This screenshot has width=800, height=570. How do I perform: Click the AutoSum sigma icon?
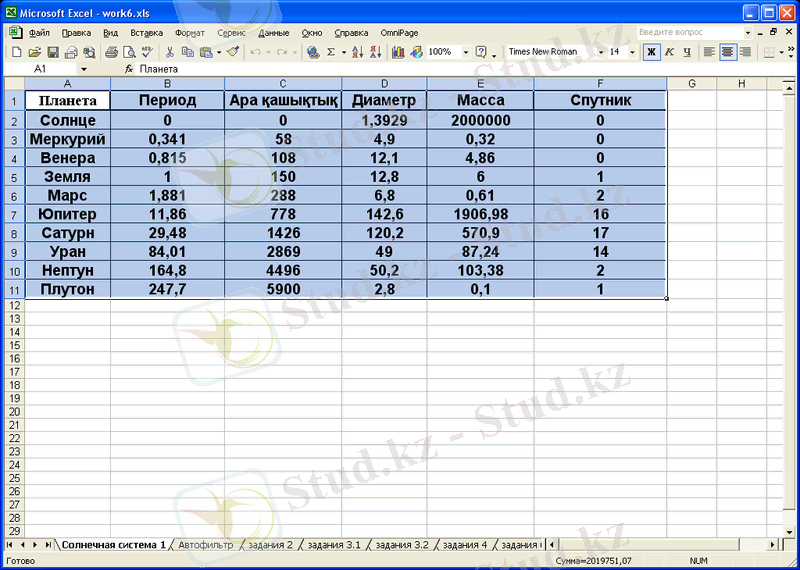(x=331, y=52)
